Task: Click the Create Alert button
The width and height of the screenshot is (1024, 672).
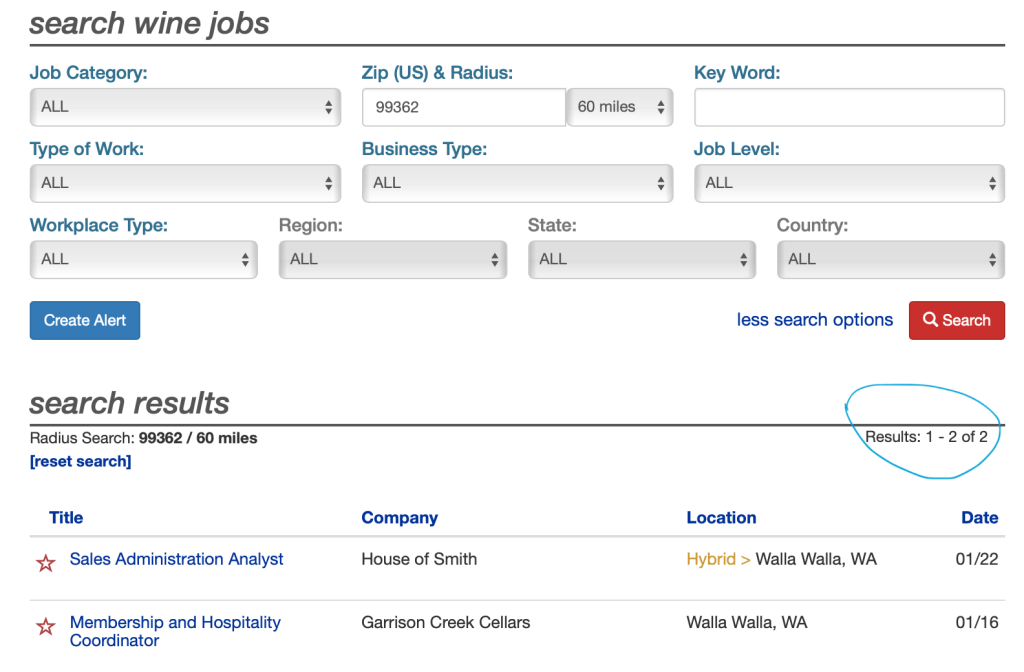Action: tap(85, 320)
